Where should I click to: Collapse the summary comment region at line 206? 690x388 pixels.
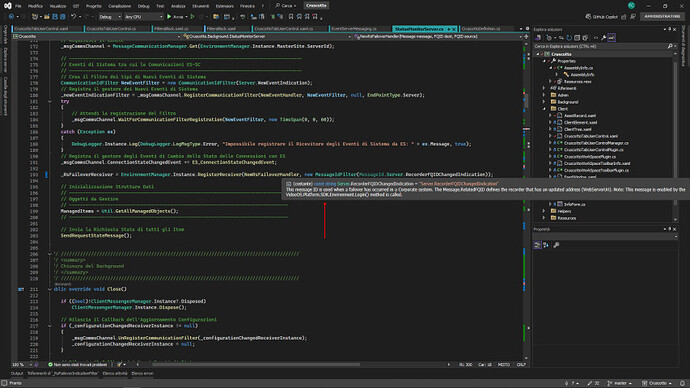(50, 254)
